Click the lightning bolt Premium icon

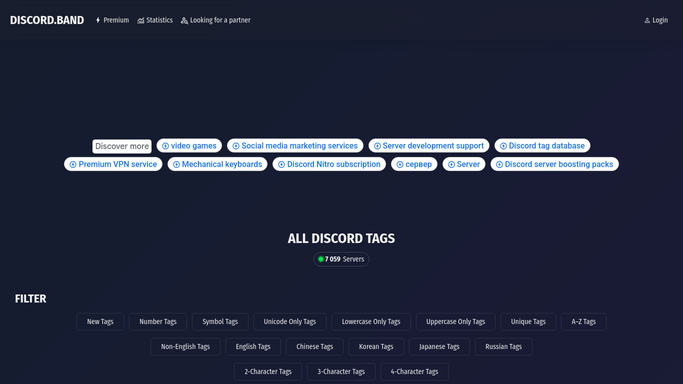pos(98,20)
